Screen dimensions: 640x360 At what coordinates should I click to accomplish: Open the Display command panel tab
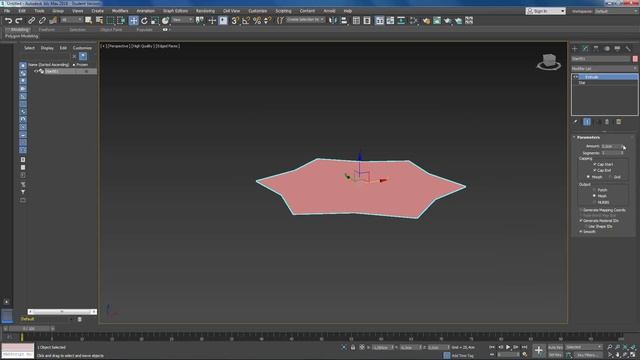[617, 49]
